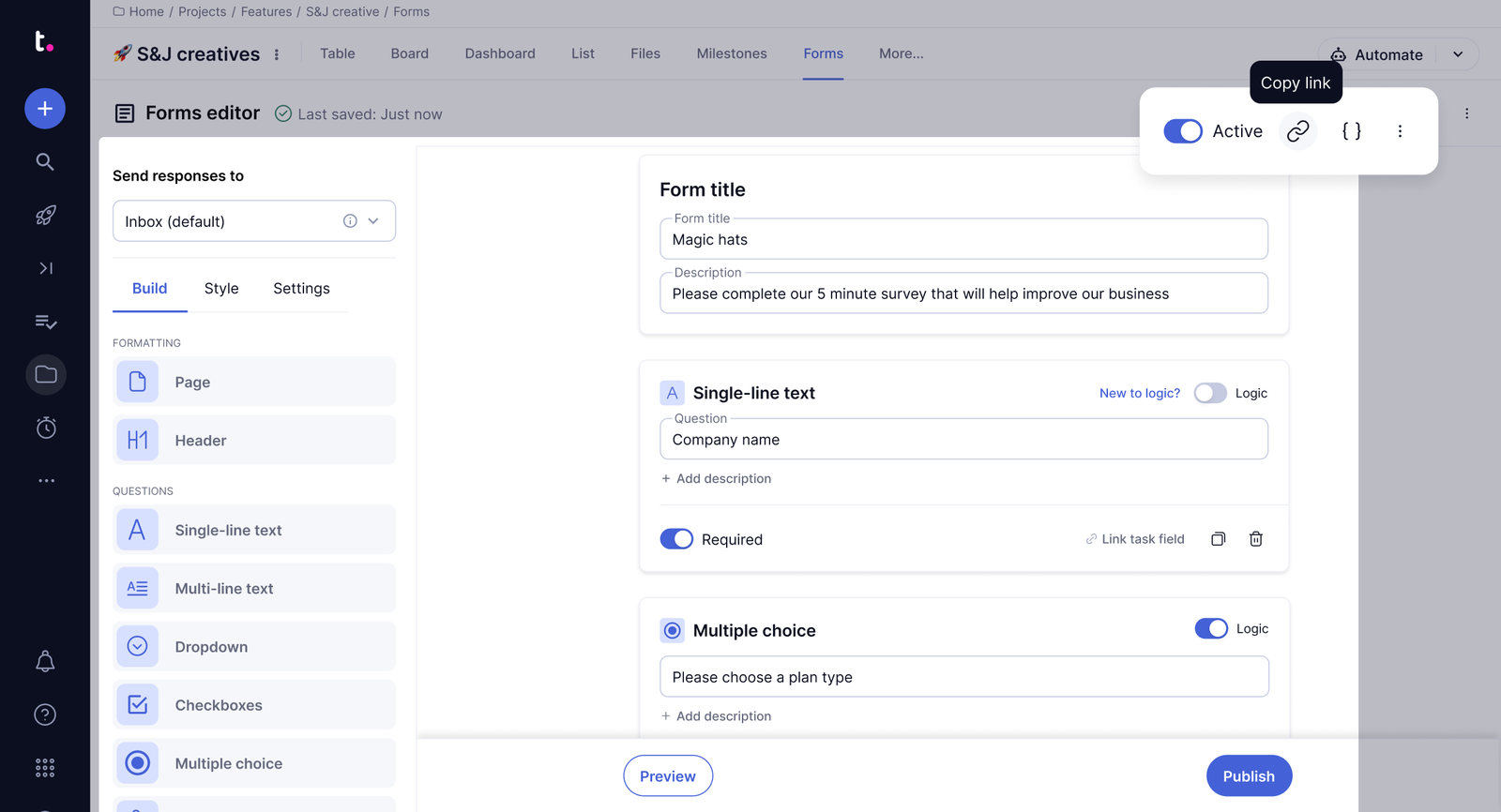
Task: Click the Copy link chain icon
Action: (x=1297, y=131)
